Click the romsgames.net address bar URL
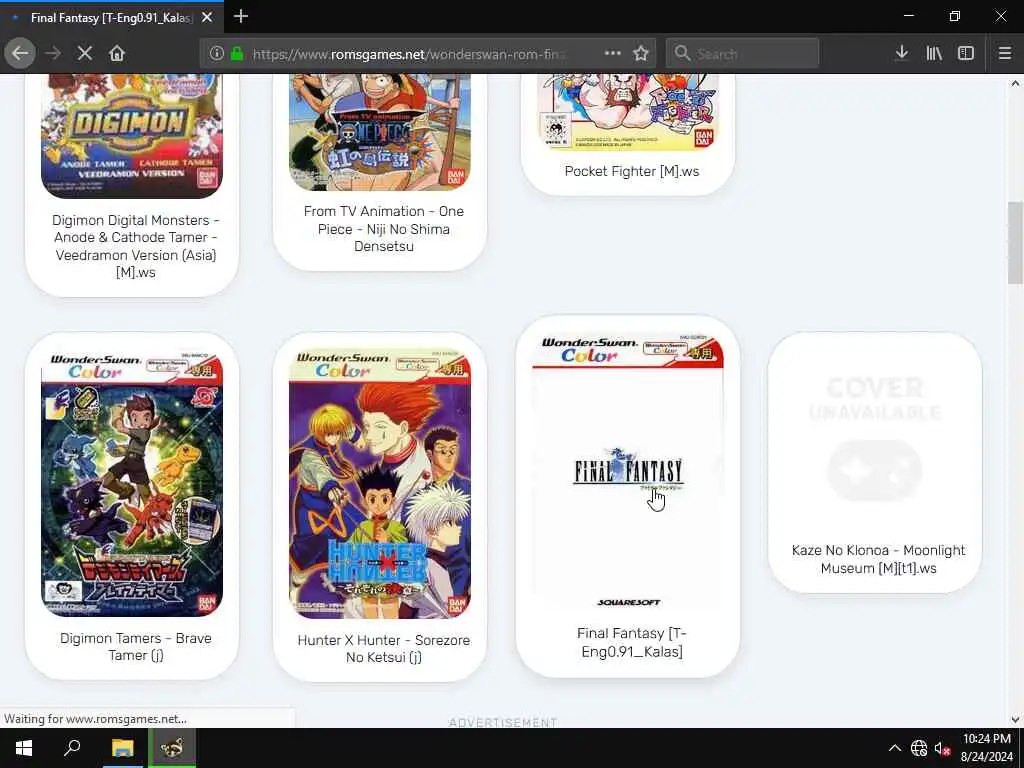 pos(409,54)
